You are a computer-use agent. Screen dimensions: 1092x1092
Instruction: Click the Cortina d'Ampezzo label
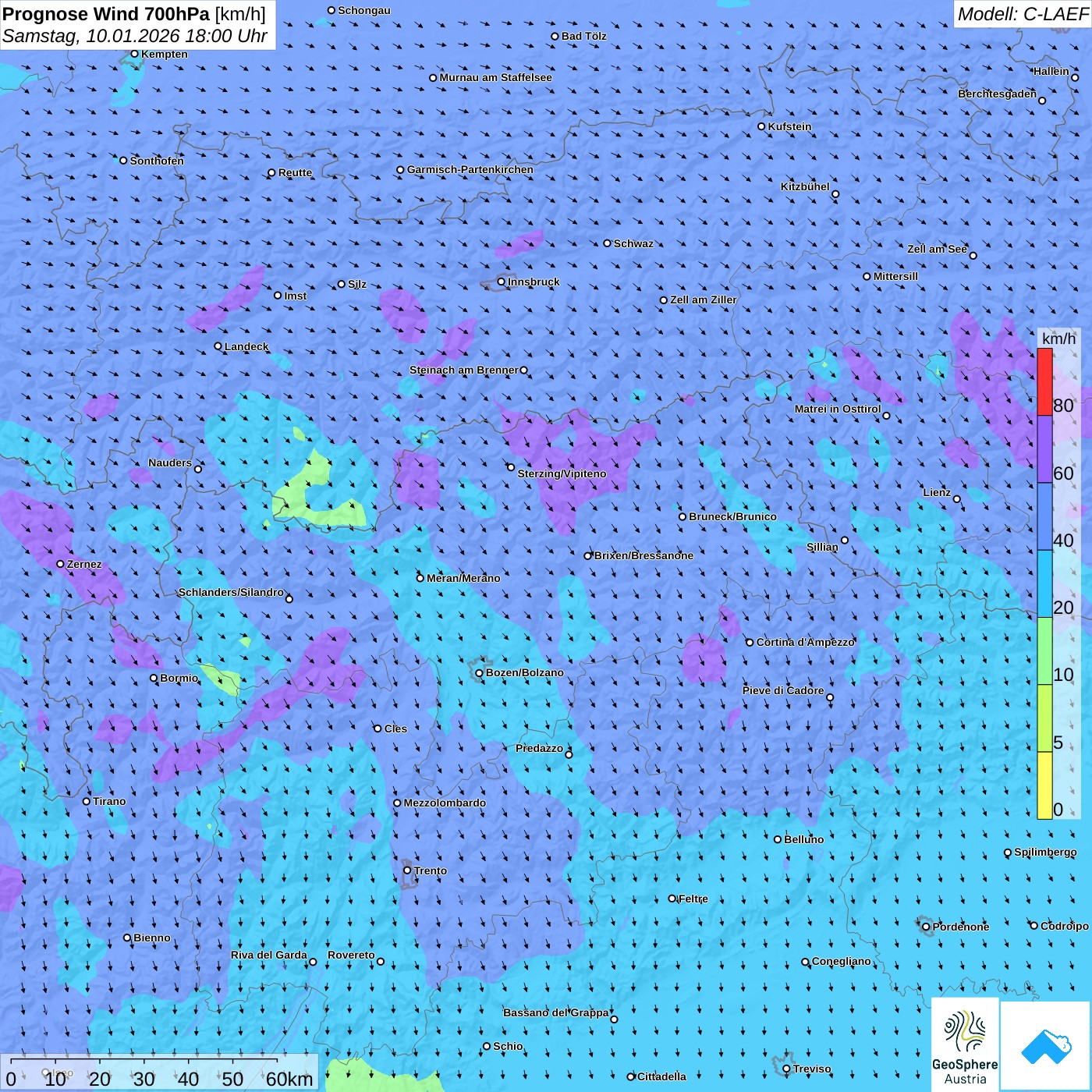click(806, 642)
